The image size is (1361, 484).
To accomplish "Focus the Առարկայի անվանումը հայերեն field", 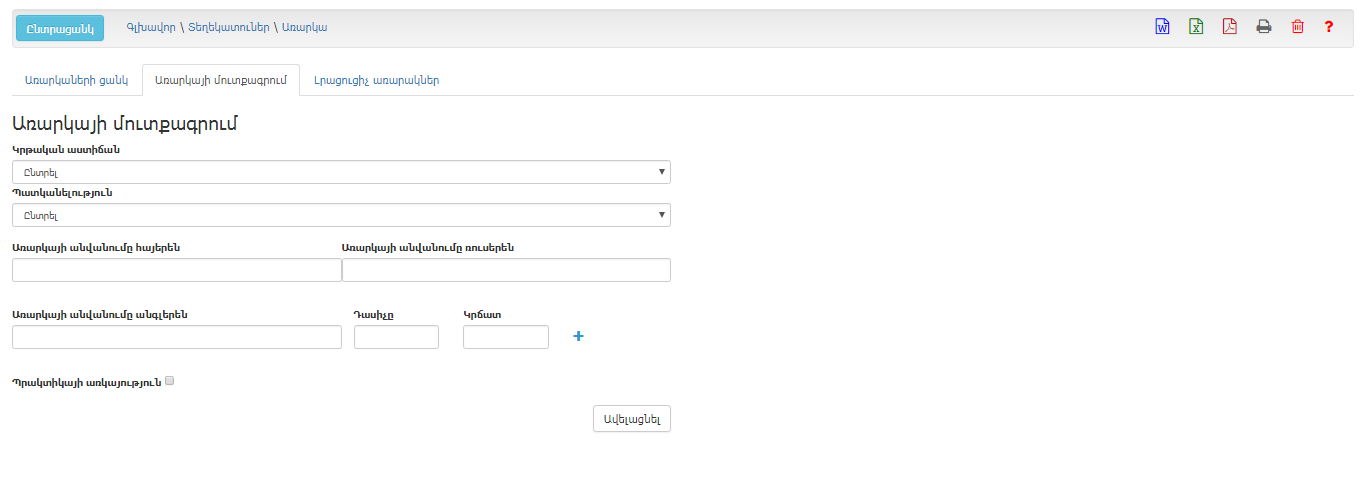I will pos(177,270).
